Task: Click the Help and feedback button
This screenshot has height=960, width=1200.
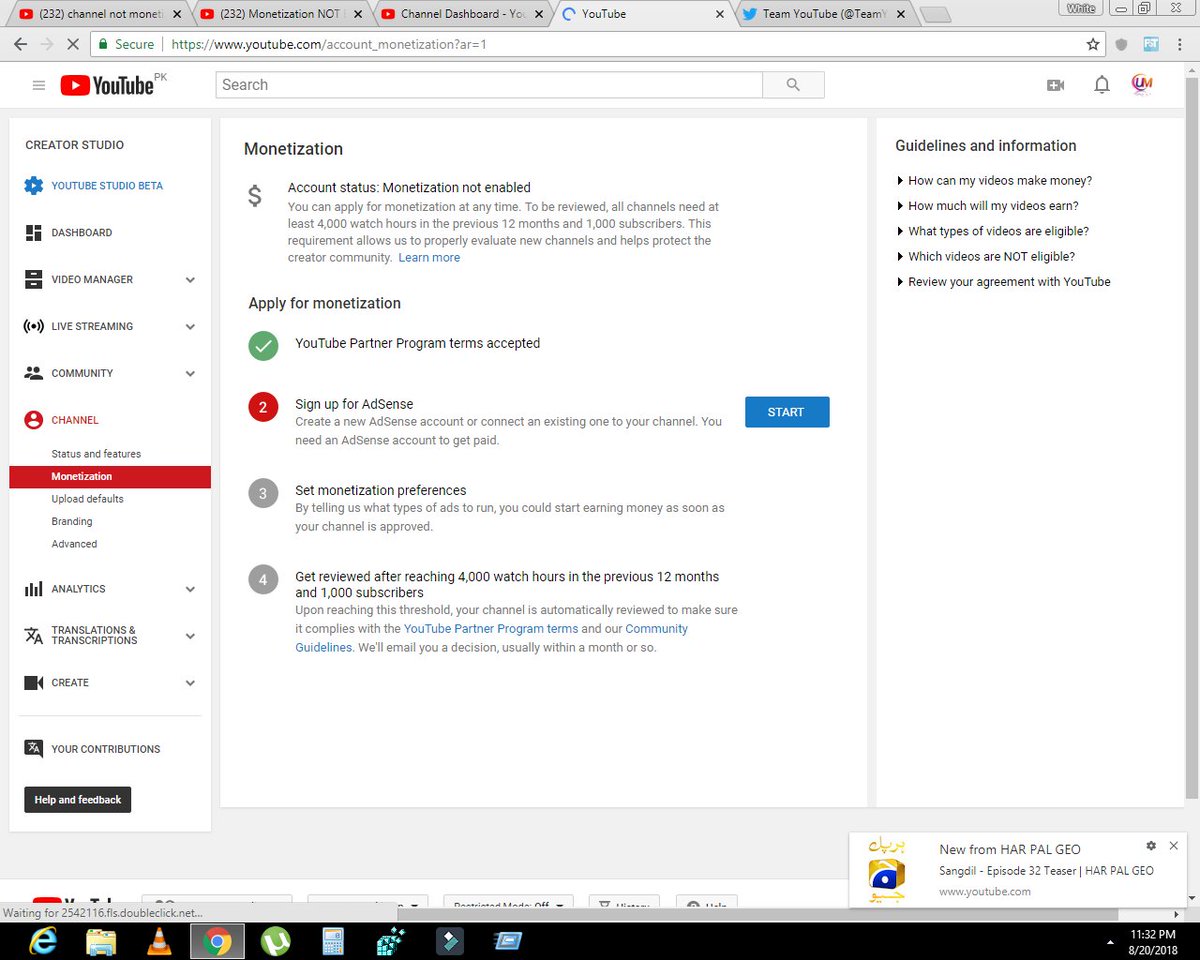Action: [78, 800]
